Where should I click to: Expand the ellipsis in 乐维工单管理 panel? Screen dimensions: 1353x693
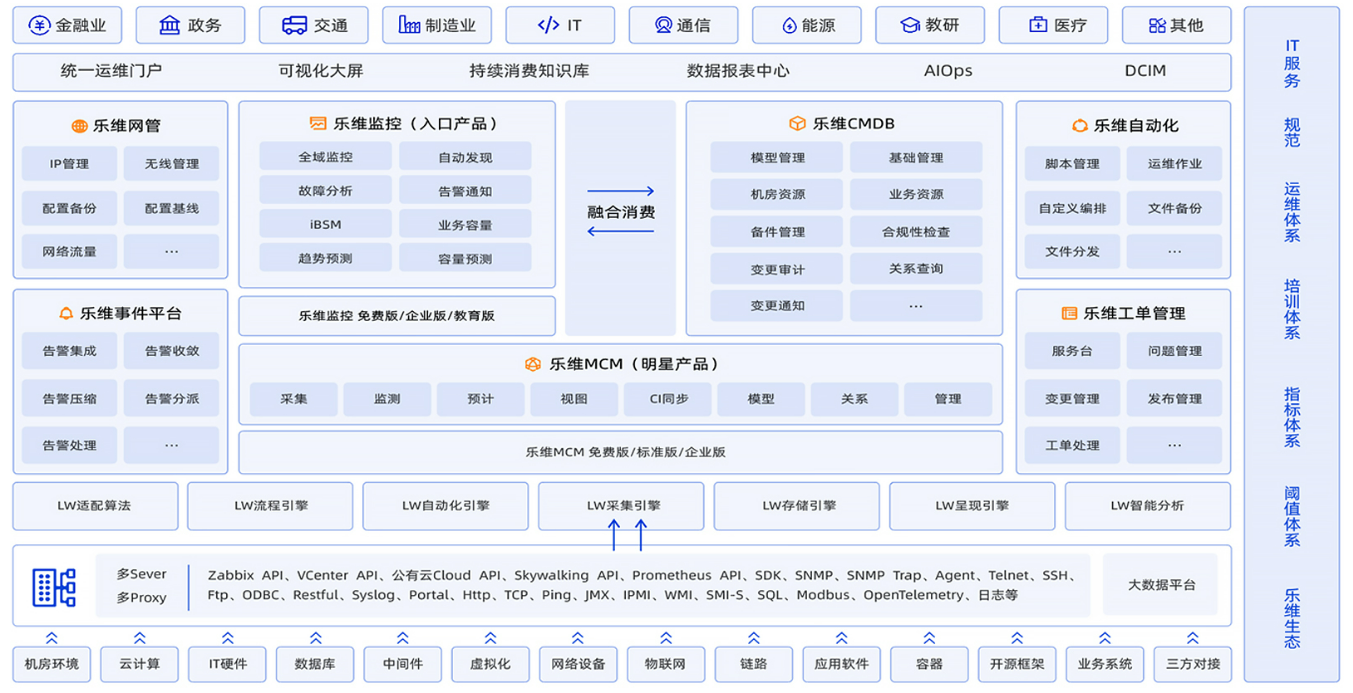(1174, 446)
